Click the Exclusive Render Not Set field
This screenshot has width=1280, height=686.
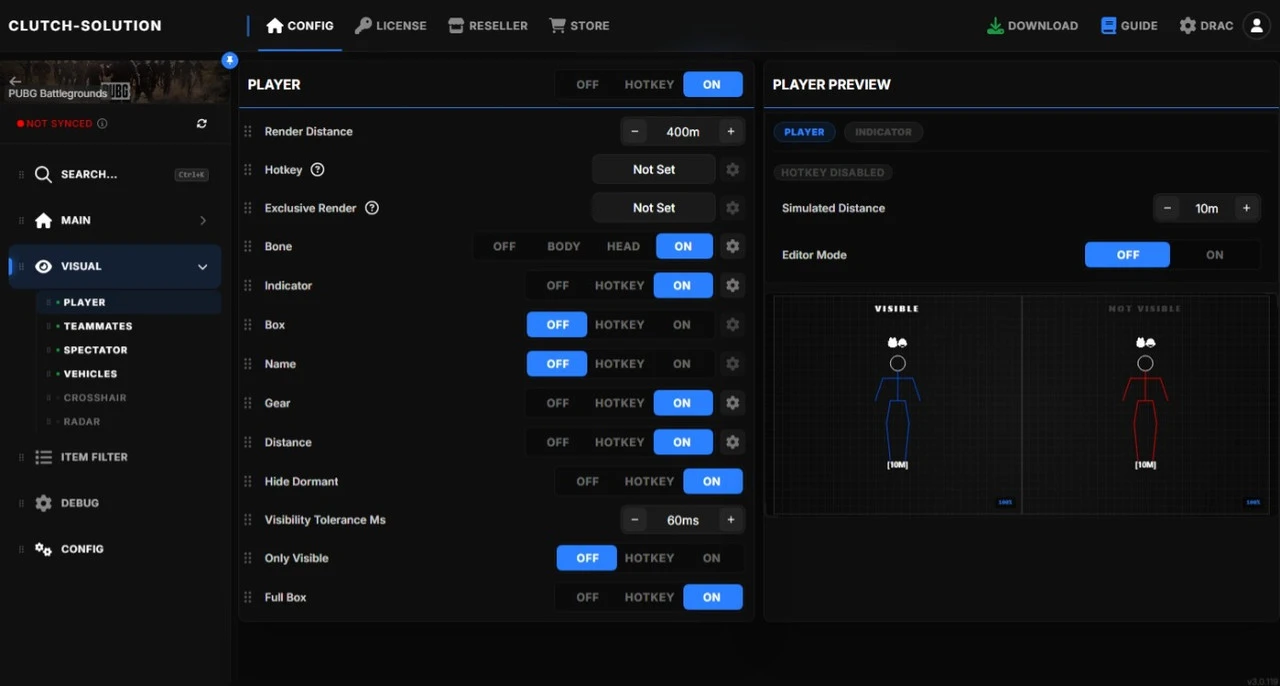(654, 208)
